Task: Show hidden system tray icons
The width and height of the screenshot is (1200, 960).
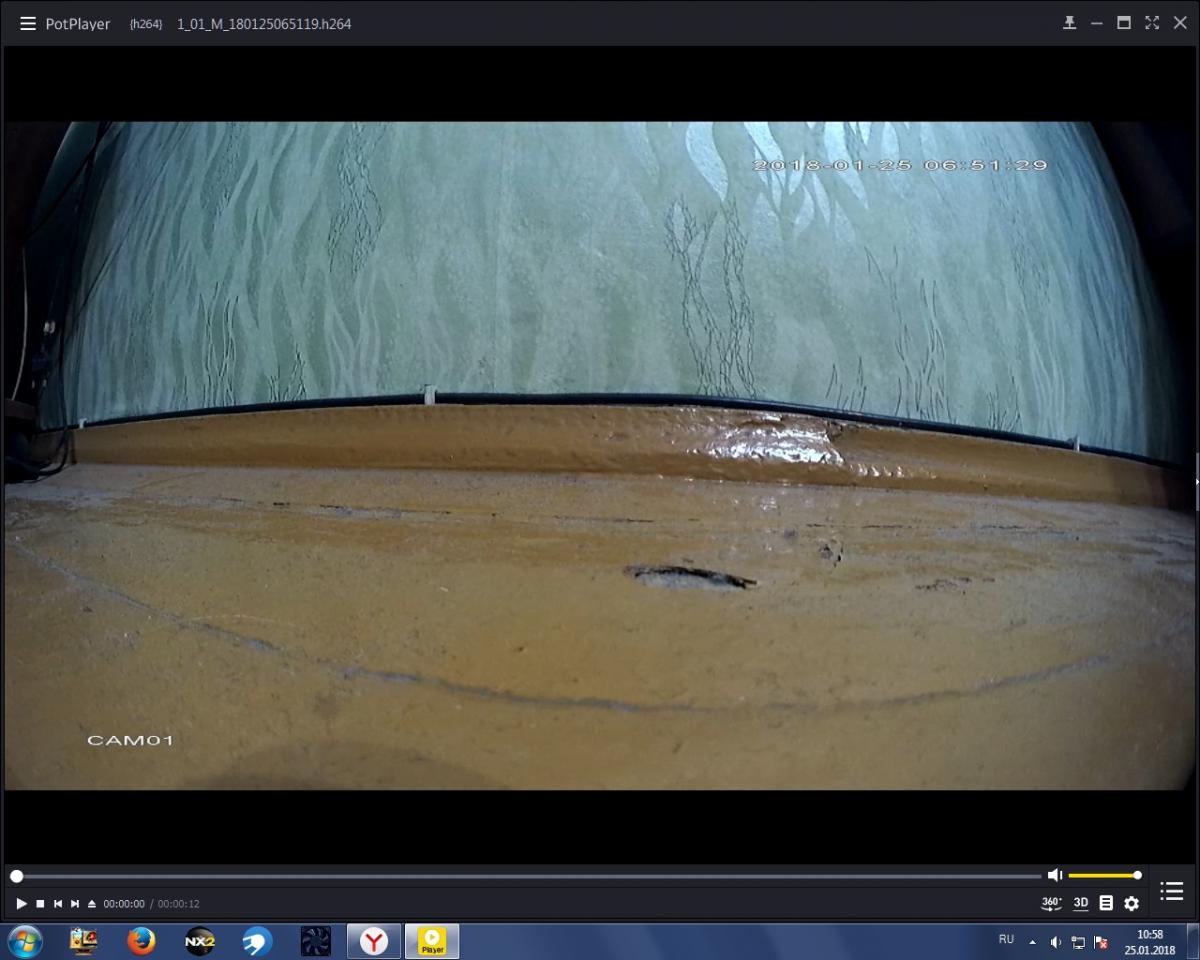Action: [1033, 941]
